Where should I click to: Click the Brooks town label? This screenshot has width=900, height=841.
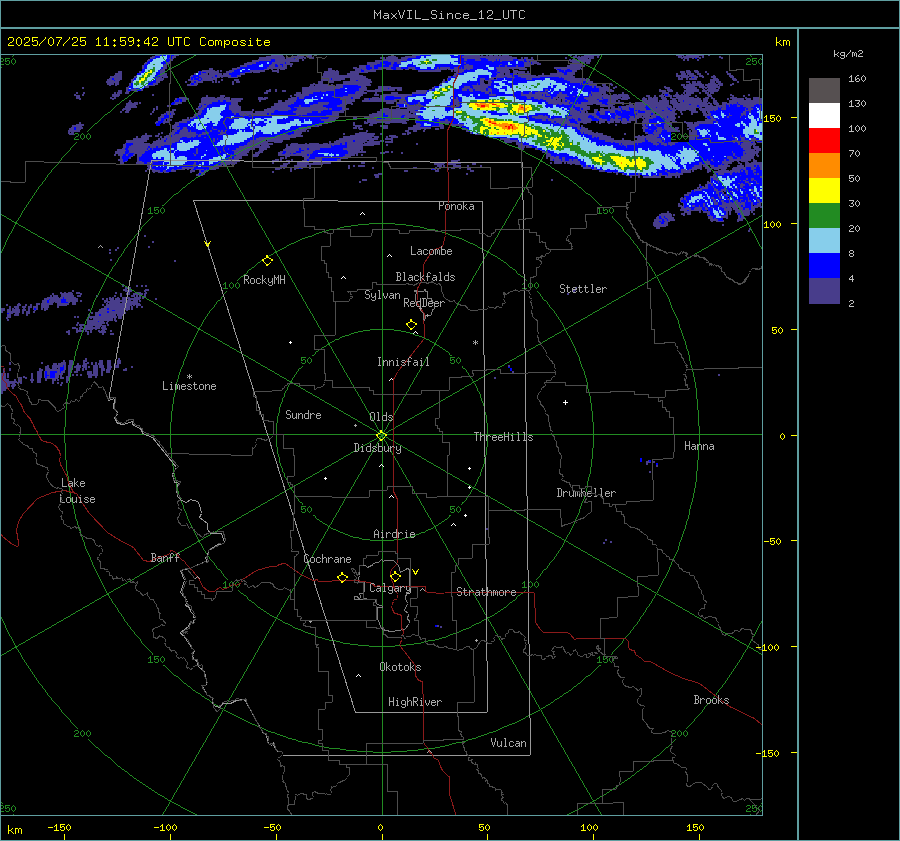(x=711, y=700)
